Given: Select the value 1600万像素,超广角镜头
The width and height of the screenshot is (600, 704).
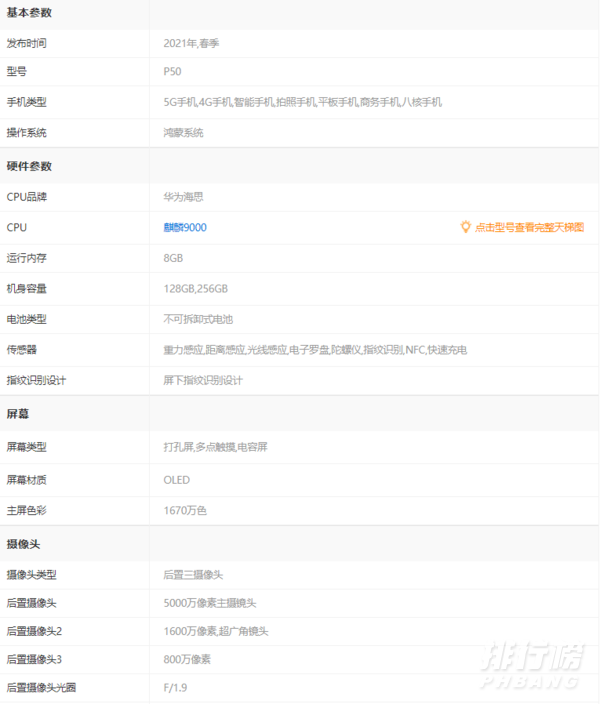Looking at the screenshot, I should (216, 631).
